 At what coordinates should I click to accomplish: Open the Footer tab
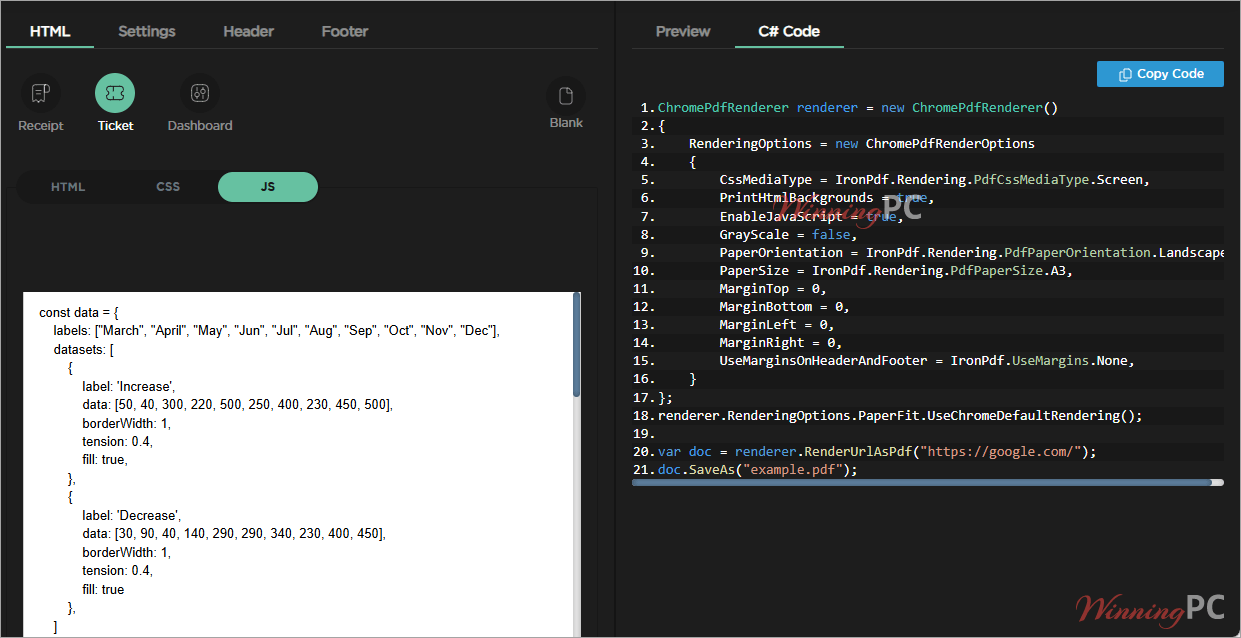click(345, 31)
